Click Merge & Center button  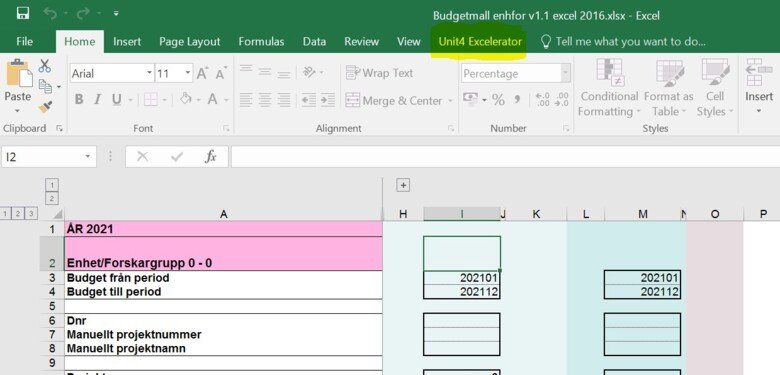click(x=393, y=100)
